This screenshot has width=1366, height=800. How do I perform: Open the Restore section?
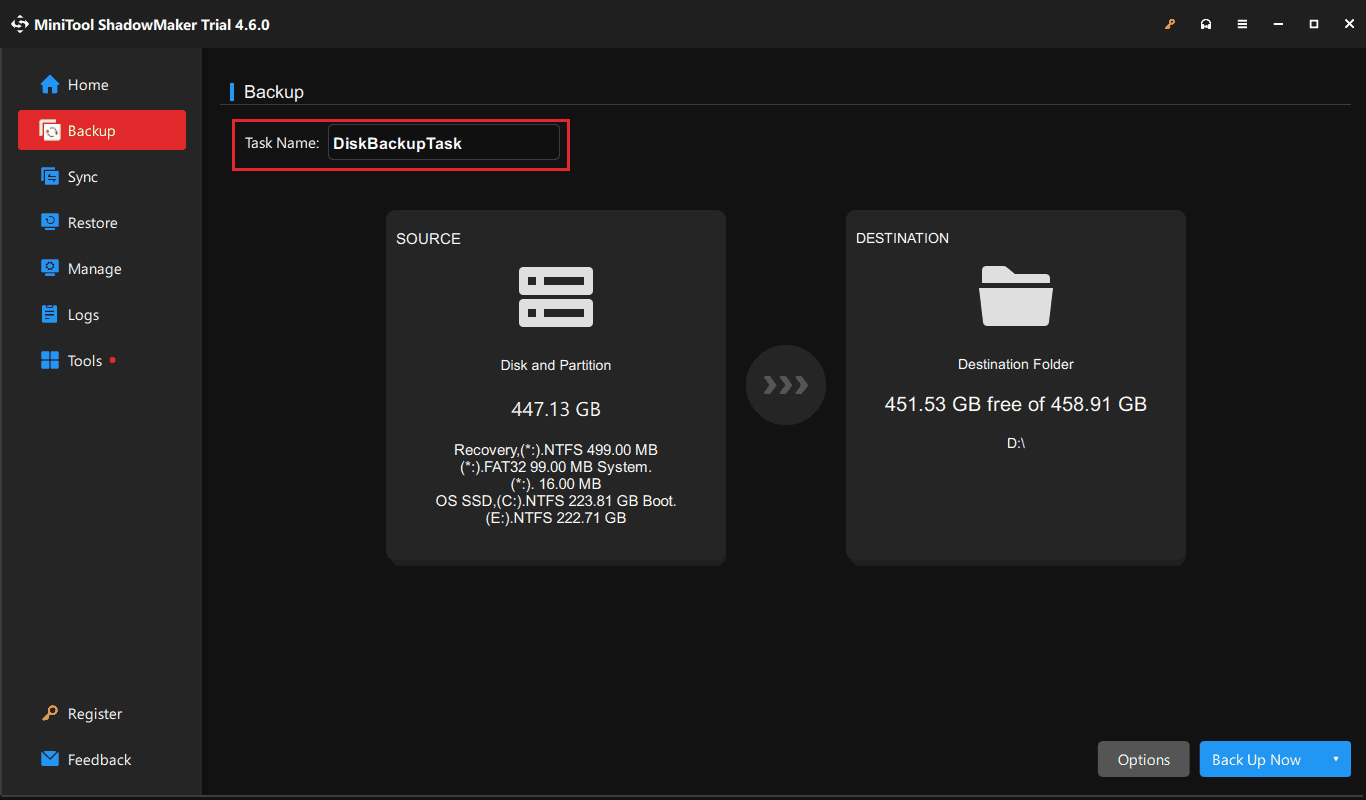pyautogui.click(x=102, y=223)
